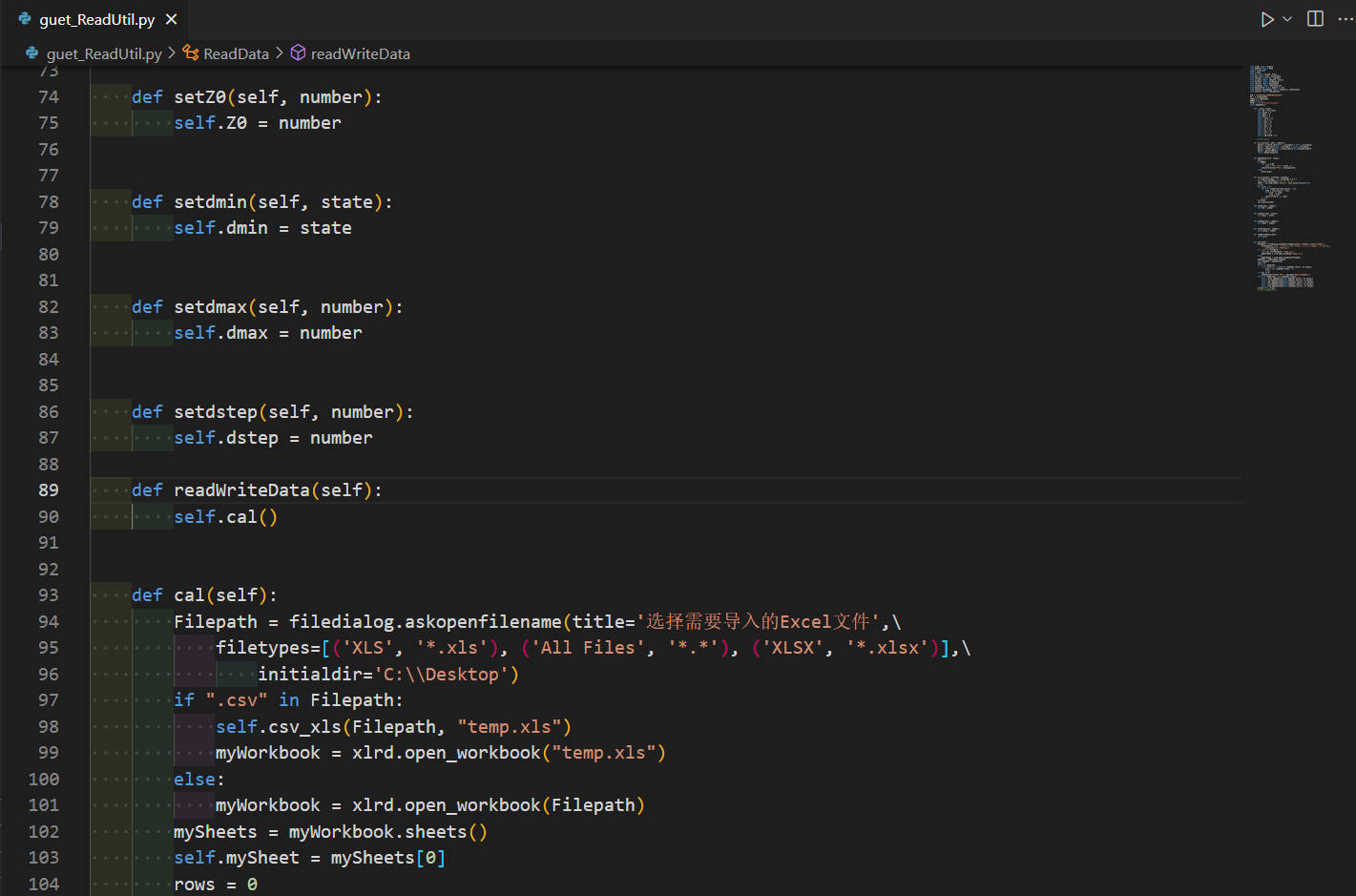Open the More Actions ellipsis menu
This screenshot has width=1356, height=896.
[x=1345, y=19]
